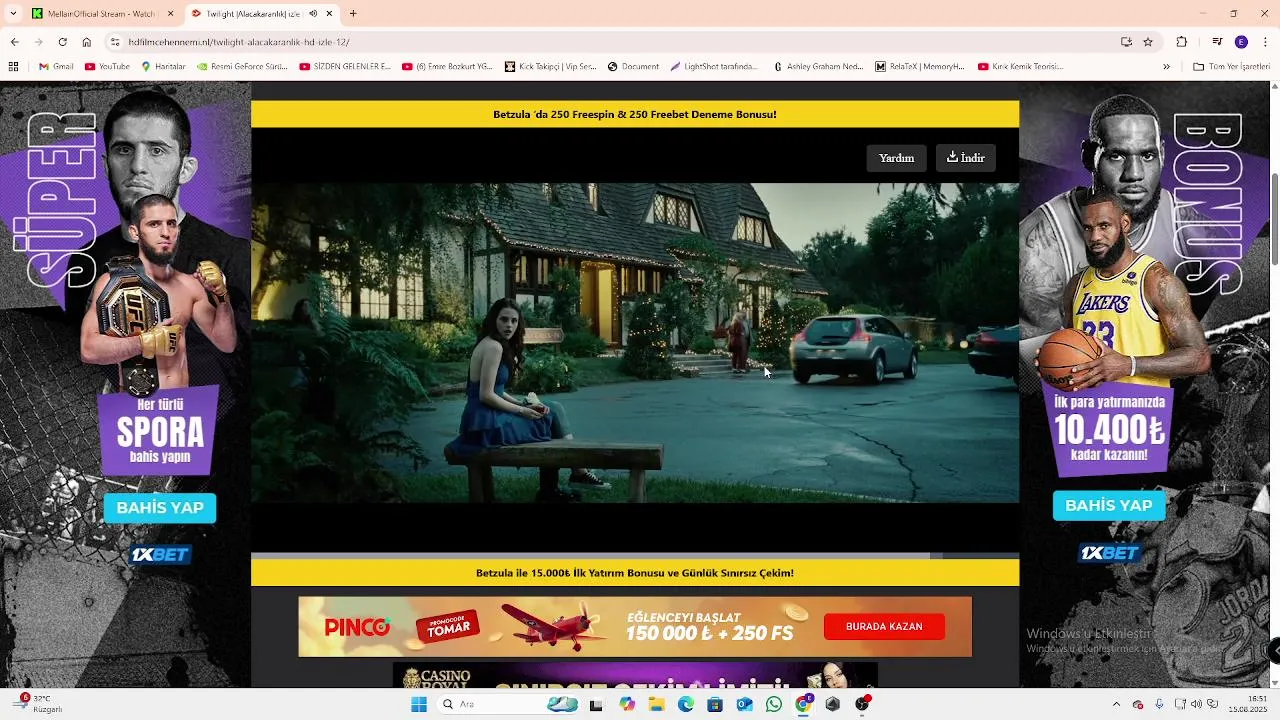1280x720 pixels.
Task: Open Document bookmark
Action: (x=633, y=67)
